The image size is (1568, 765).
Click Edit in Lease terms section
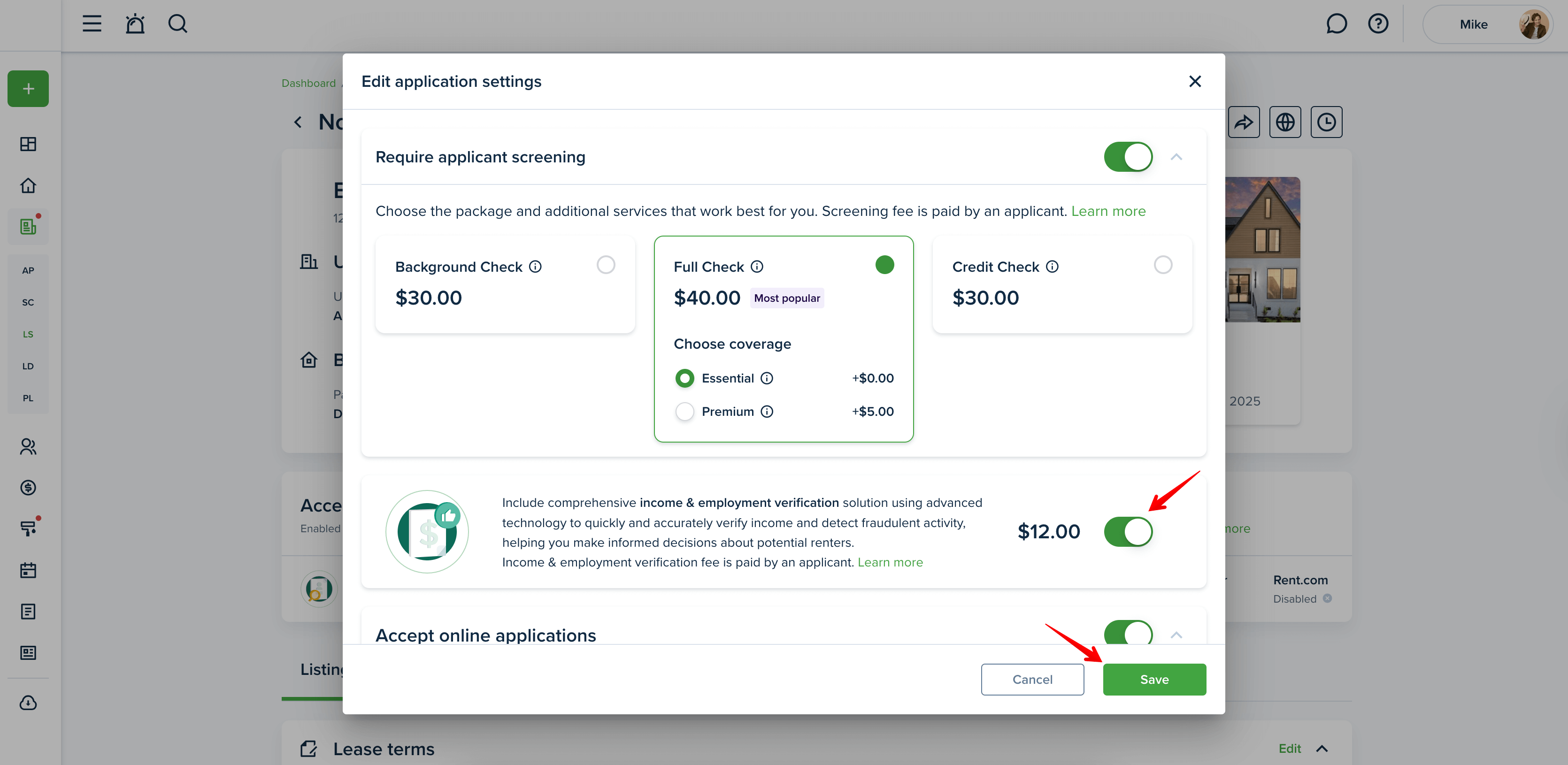(x=1289, y=749)
